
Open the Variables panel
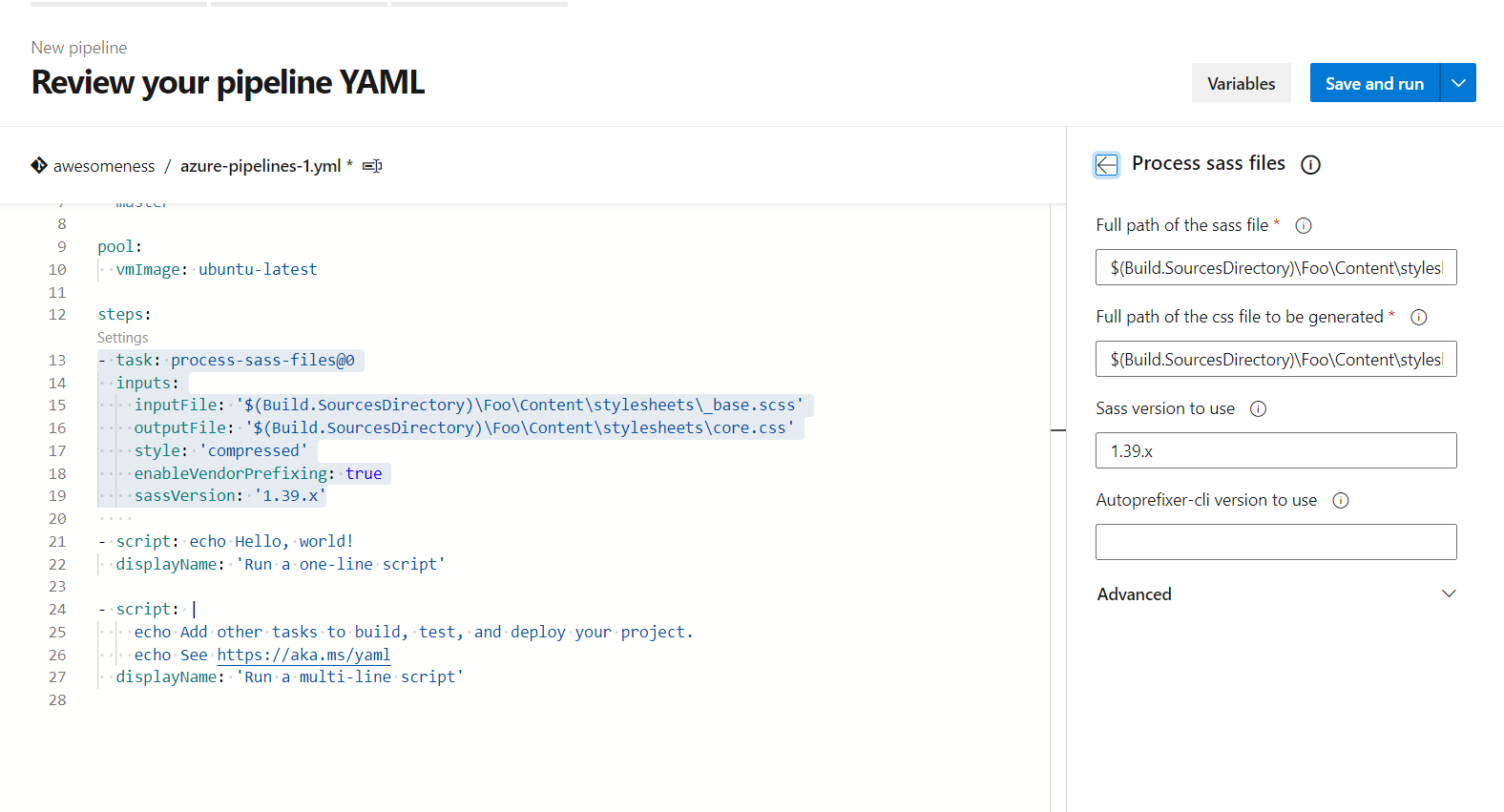[1241, 83]
